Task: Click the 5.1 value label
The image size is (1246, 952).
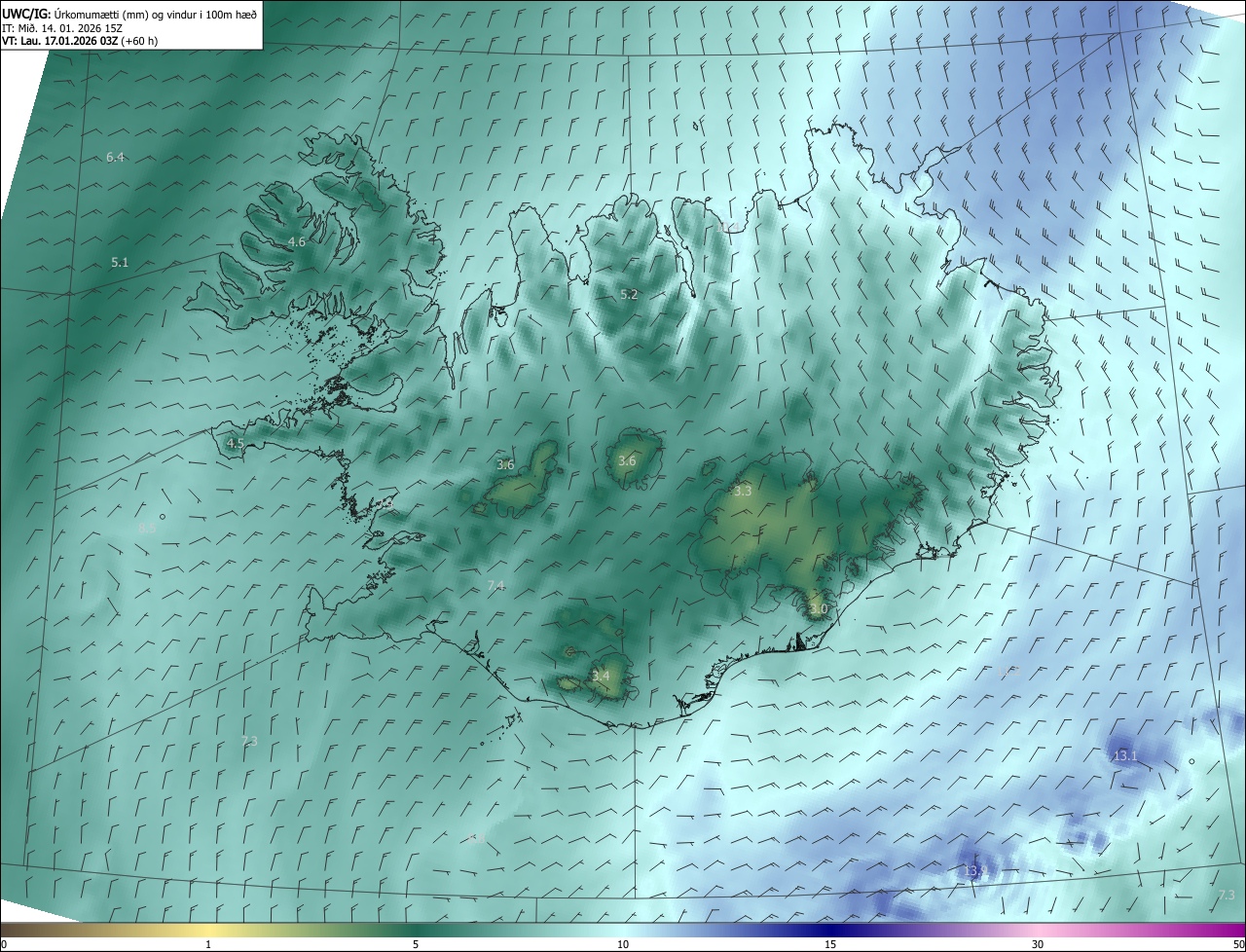Action: click(120, 262)
